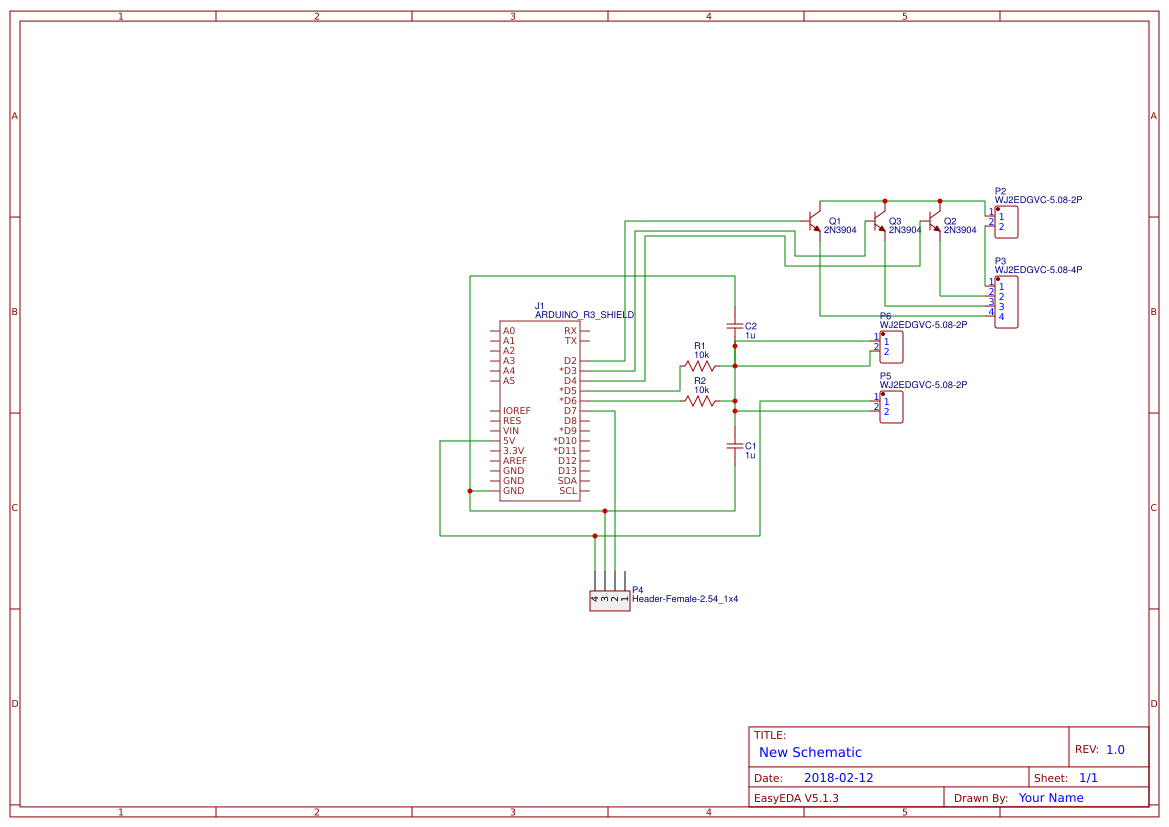Select connector P6 symbol

point(891,345)
